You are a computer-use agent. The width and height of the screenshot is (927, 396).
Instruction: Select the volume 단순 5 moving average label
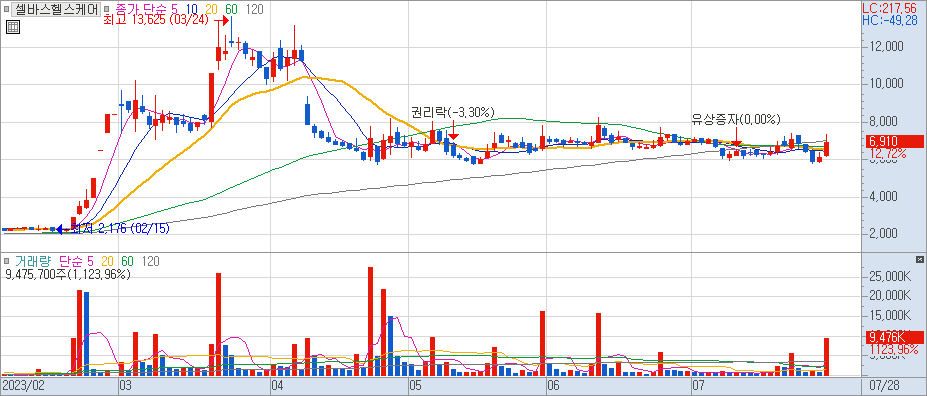(76, 261)
